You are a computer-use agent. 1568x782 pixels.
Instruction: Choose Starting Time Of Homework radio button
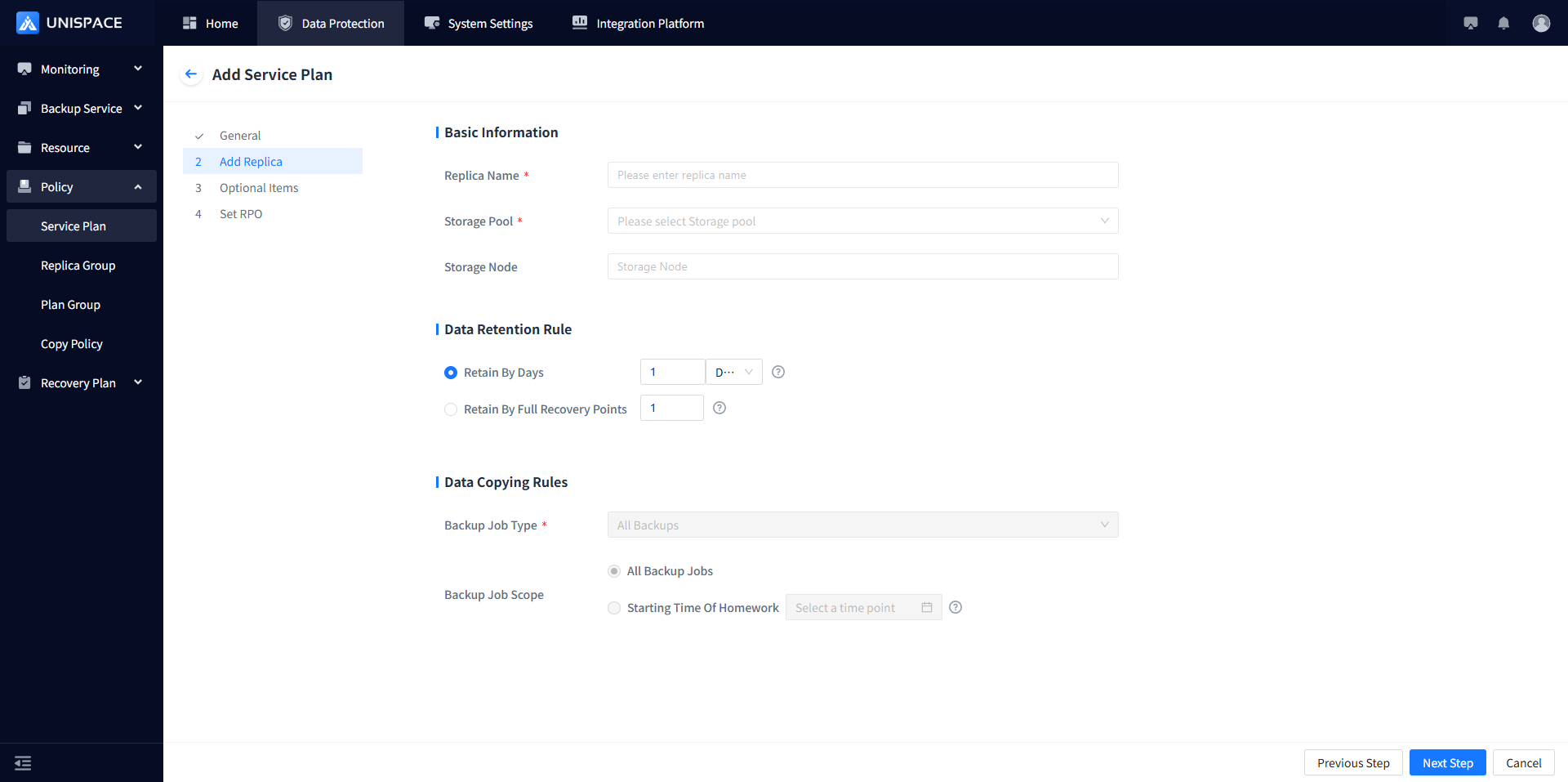[614, 608]
